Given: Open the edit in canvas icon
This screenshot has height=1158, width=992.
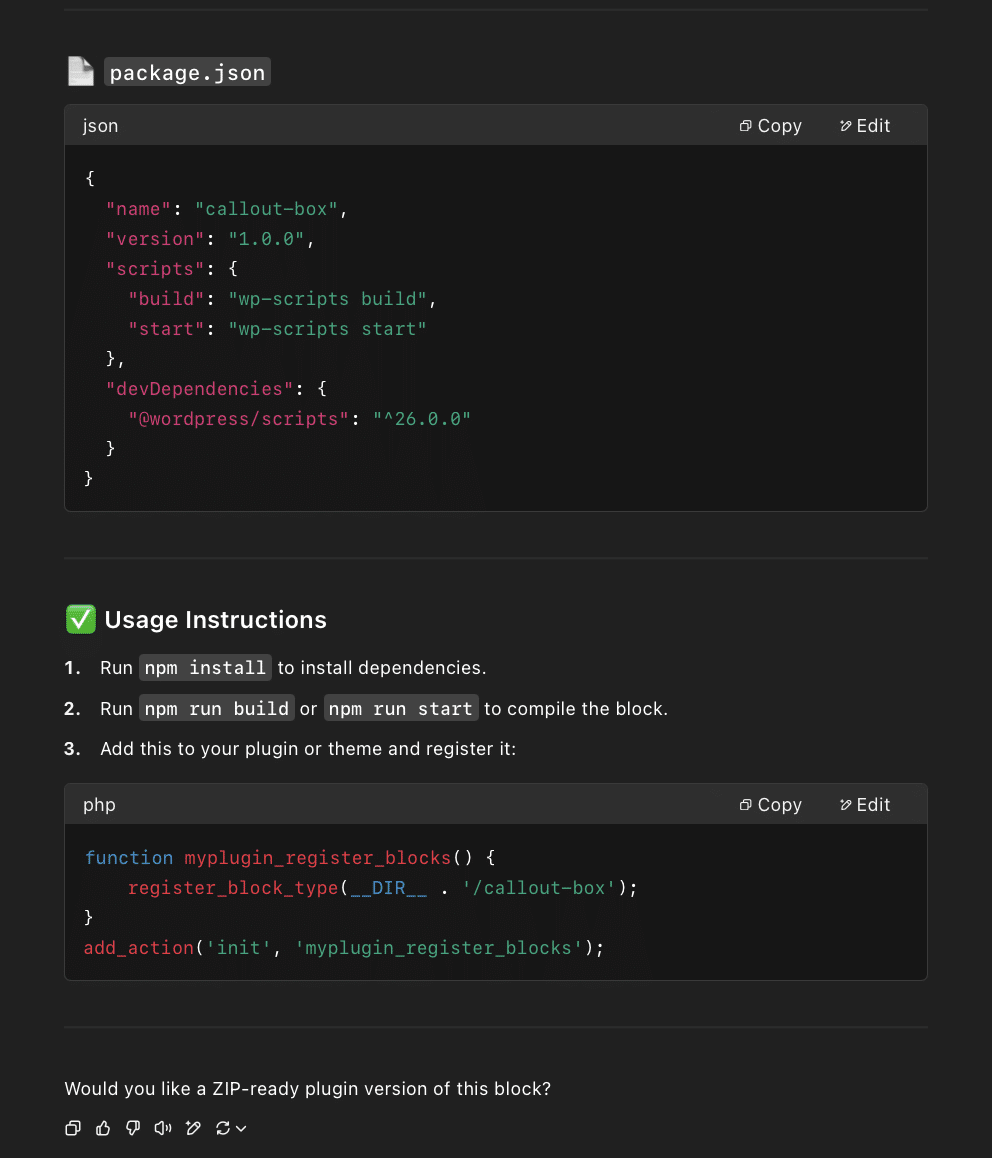Looking at the screenshot, I should (x=194, y=1128).
